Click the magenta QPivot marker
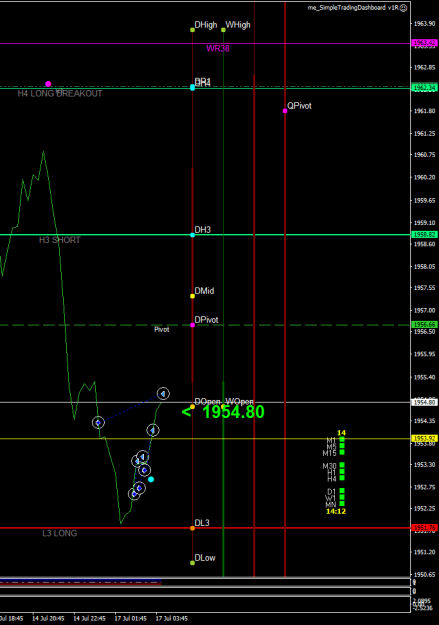The height and width of the screenshot is (625, 439). click(x=285, y=111)
